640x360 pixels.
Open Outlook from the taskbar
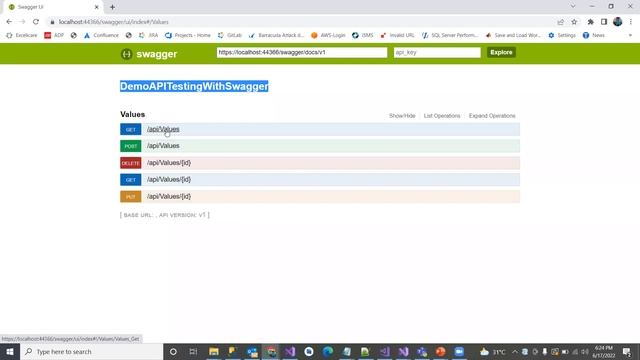point(252,351)
